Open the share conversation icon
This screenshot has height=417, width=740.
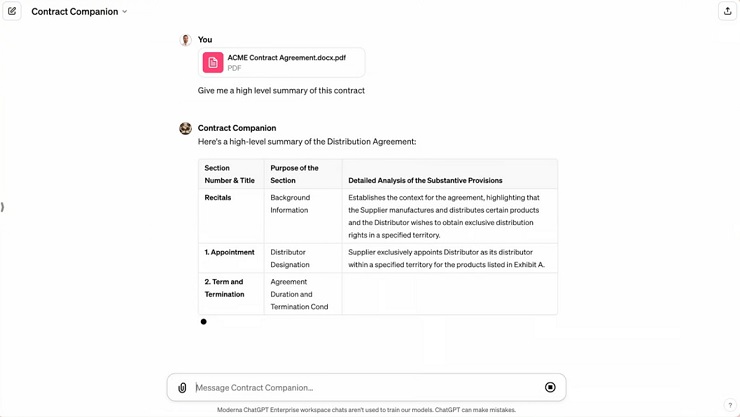coord(727,11)
